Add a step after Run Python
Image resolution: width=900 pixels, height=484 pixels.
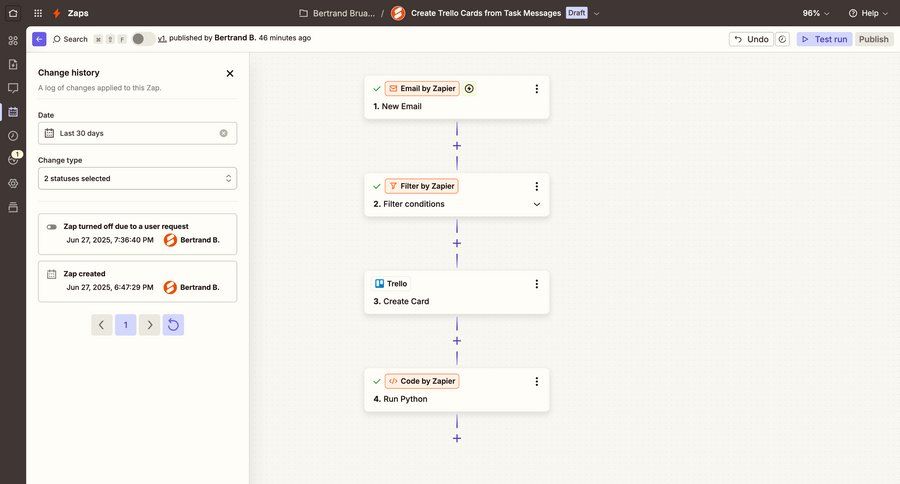457,439
